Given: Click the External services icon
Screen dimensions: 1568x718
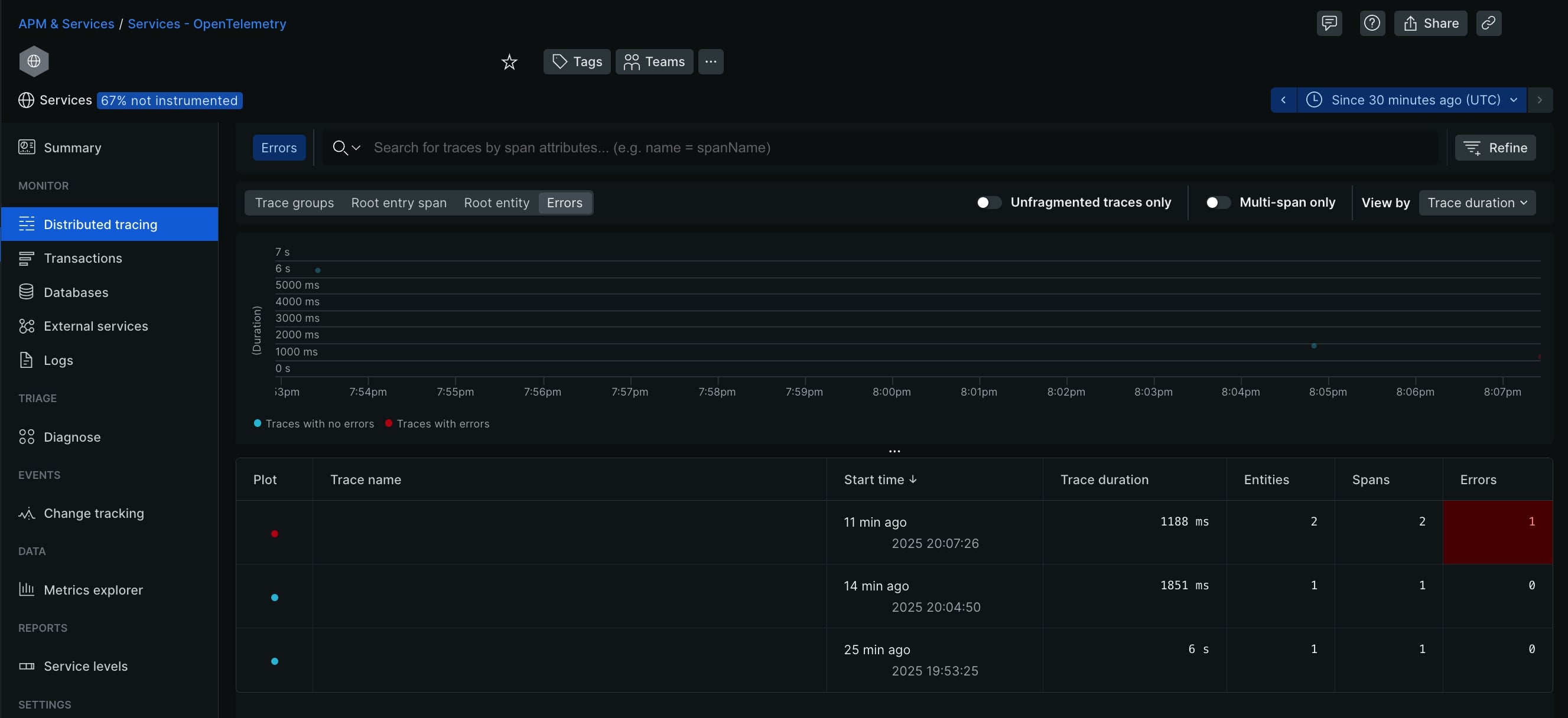Looking at the screenshot, I should click(26, 326).
